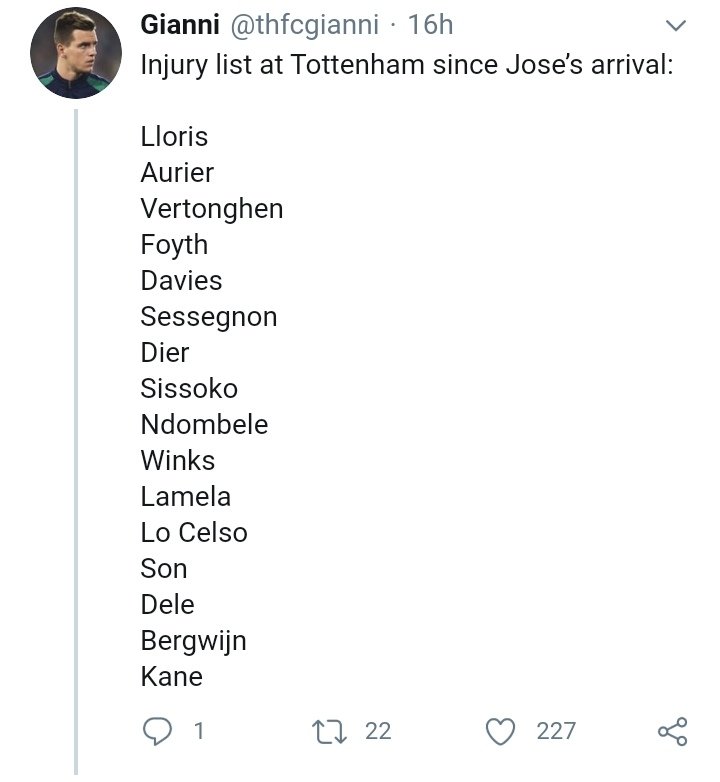The height and width of the screenshot is (782, 720).
Task: Click on the name Sessegnon
Action: click(x=209, y=317)
